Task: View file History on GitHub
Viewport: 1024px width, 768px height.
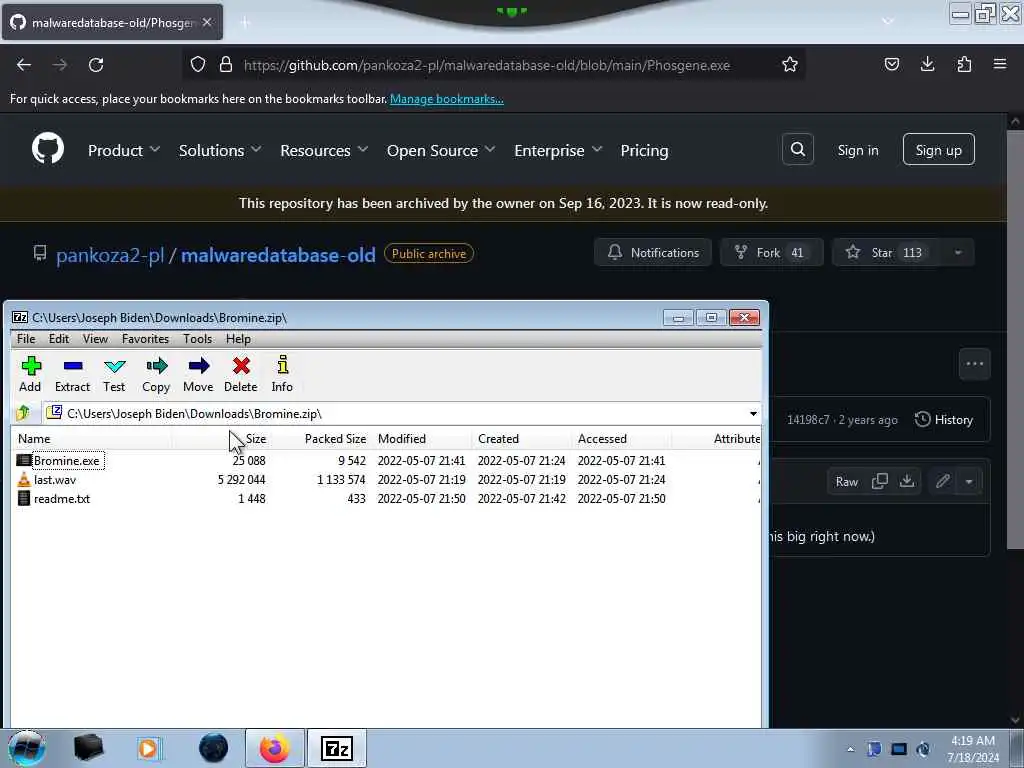Action: (944, 419)
